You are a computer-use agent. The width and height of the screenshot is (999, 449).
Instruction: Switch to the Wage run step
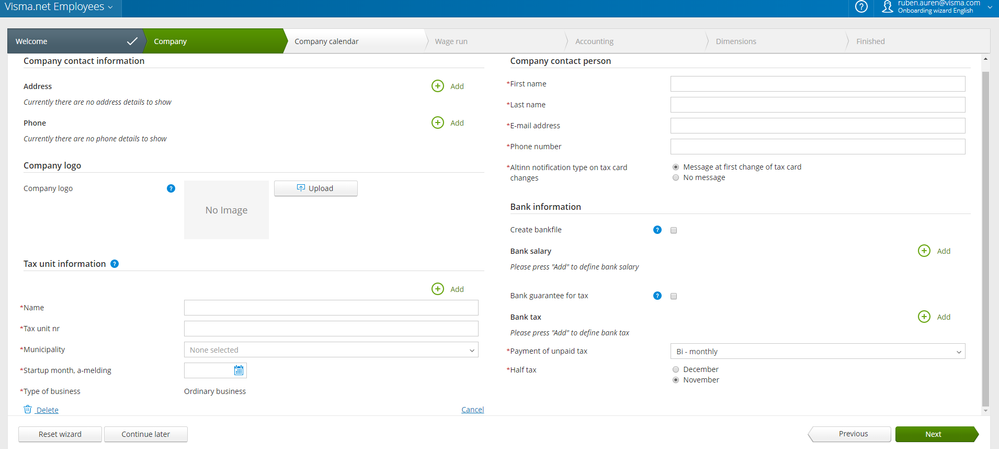450,41
